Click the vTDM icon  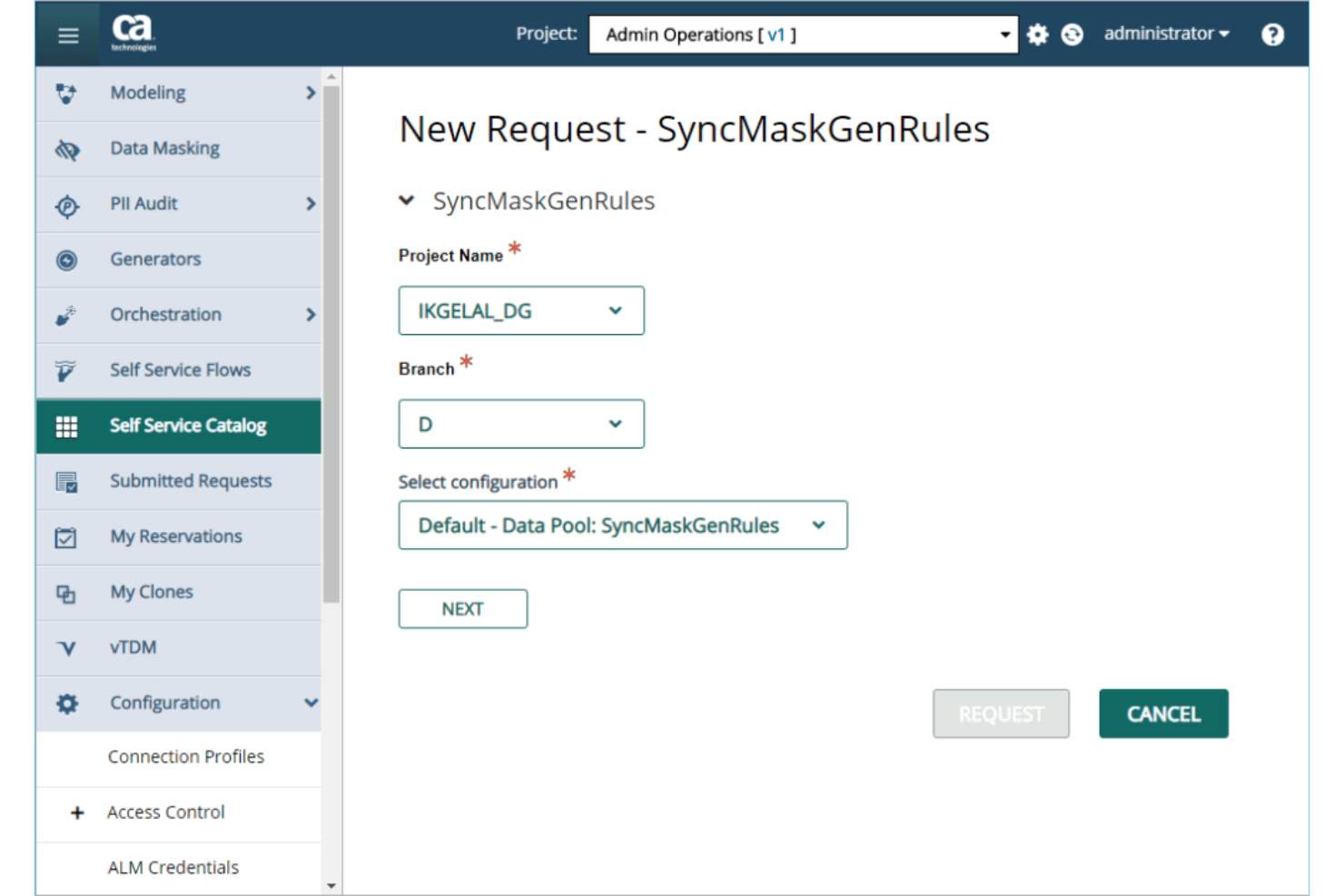pyautogui.click(x=66, y=648)
